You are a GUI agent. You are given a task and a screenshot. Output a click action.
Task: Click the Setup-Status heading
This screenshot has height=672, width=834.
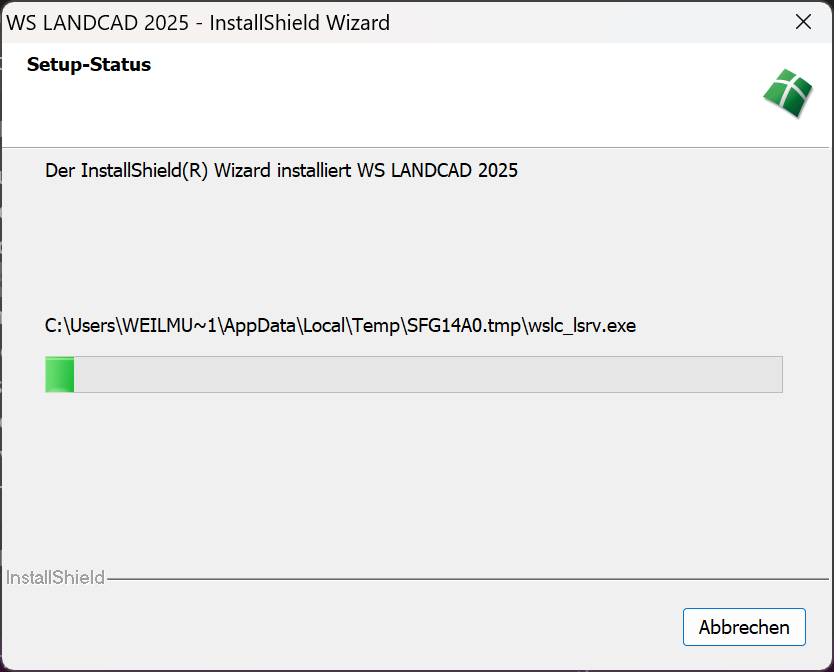[x=89, y=65]
